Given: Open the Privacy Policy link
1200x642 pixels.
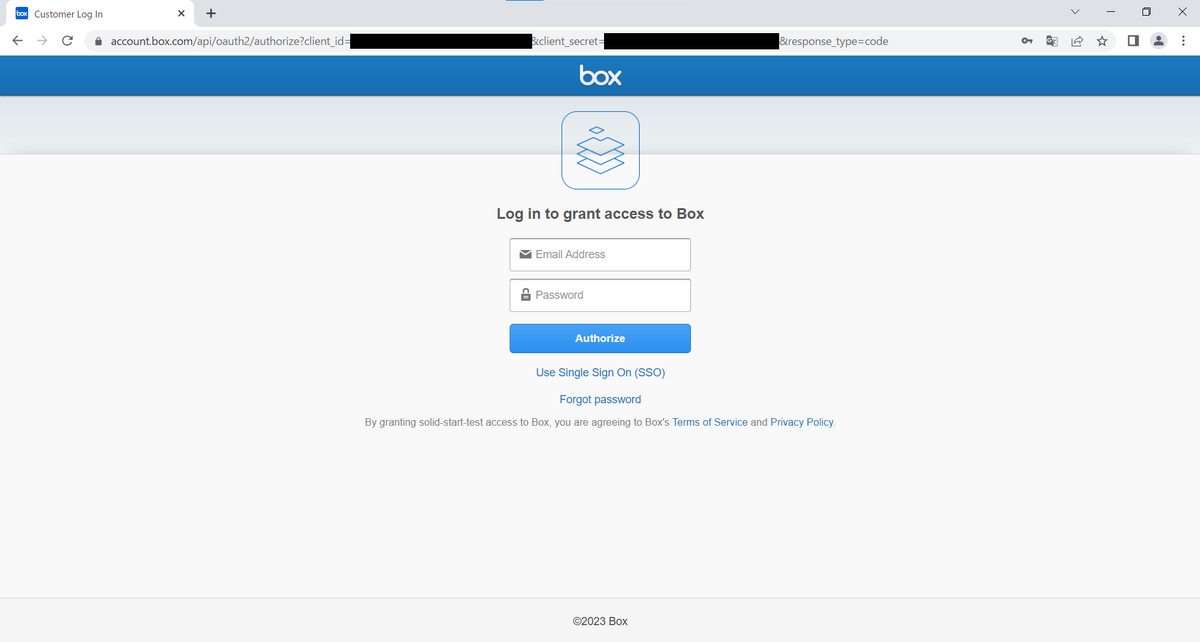Looking at the screenshot, I should [x=802, y=422].
